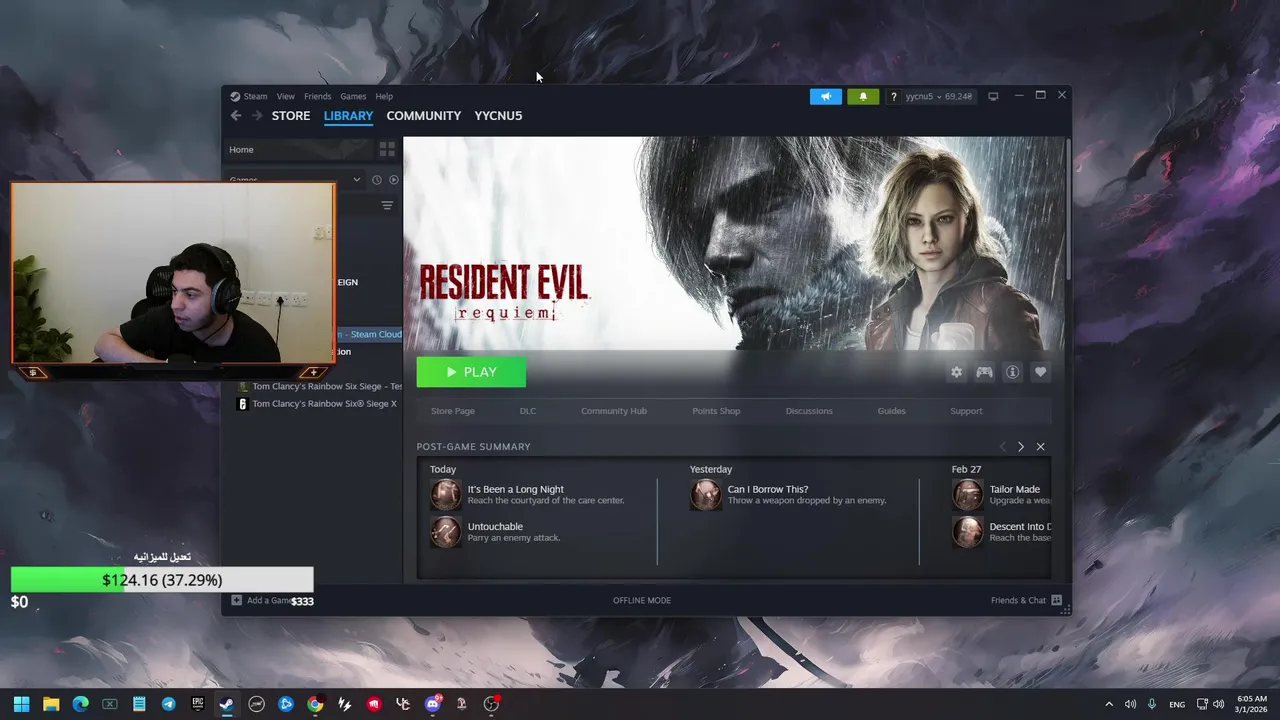Launch the game with PLAY button
The width and height of the screenshot is (1280, 720).
point(471,372)
